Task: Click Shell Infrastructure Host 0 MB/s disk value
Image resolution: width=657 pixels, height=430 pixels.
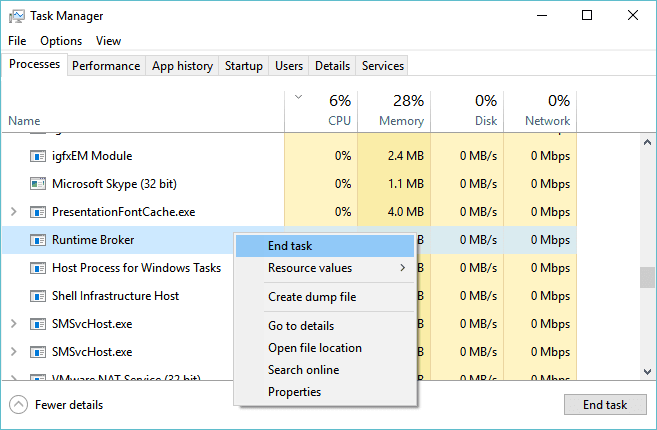Action: pos(478,296)
